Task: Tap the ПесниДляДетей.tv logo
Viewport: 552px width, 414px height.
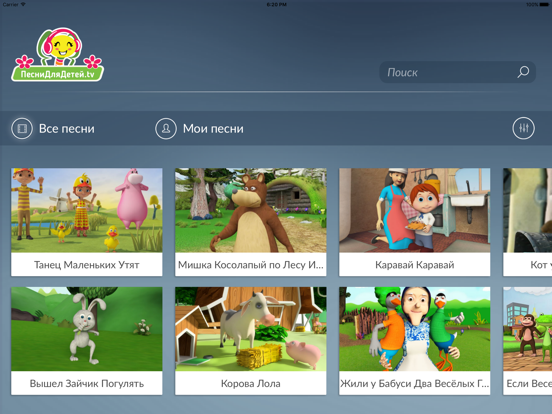Action: (58, 55)
